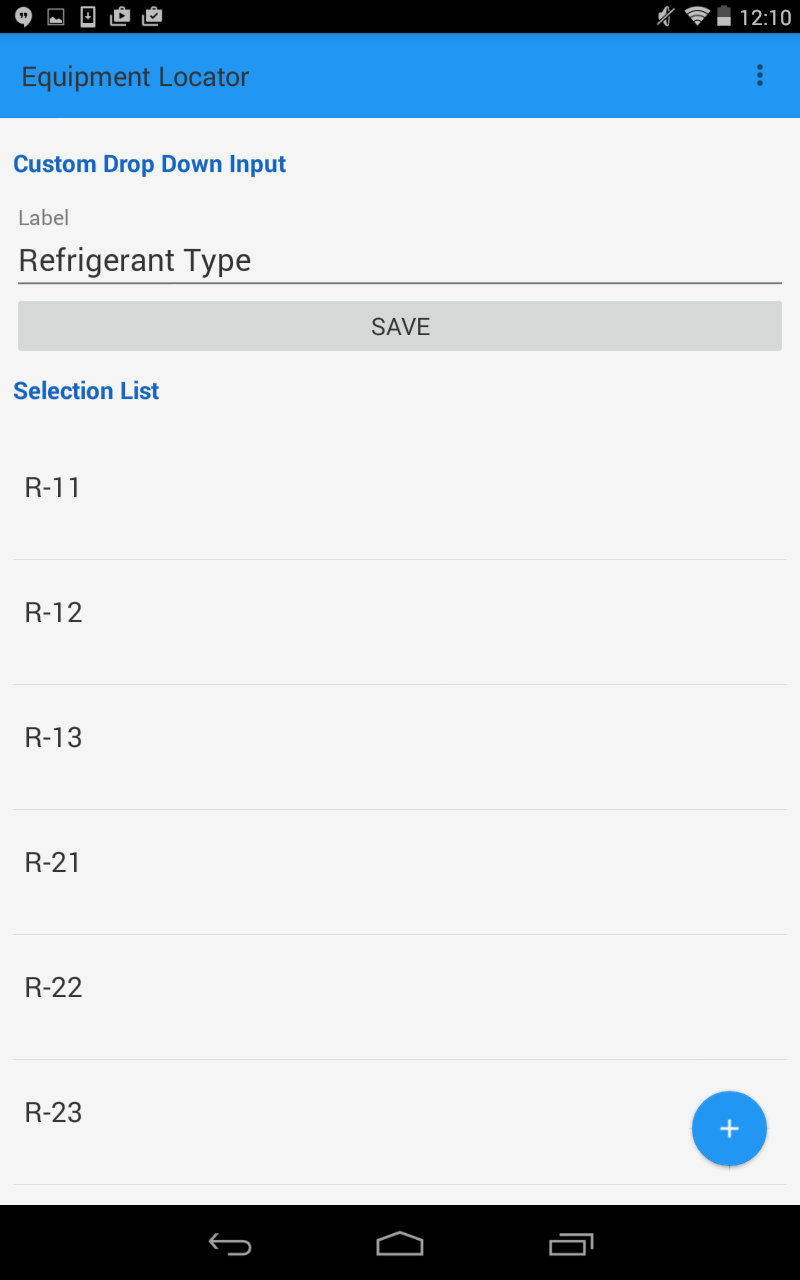Tap the Wi-Fi status icon
Viewport: 800px width, 1280px height.
point(697,17)
